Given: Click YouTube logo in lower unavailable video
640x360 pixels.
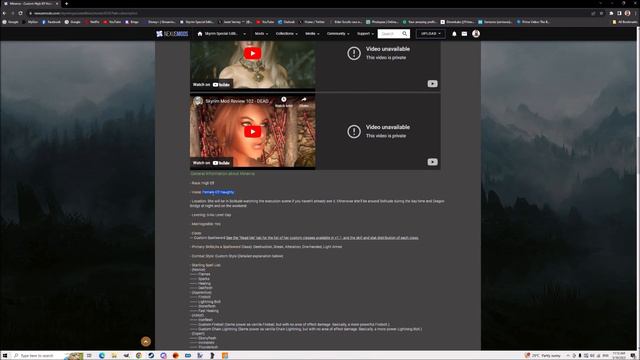Looking at the screenshot, I should [432, 162].
